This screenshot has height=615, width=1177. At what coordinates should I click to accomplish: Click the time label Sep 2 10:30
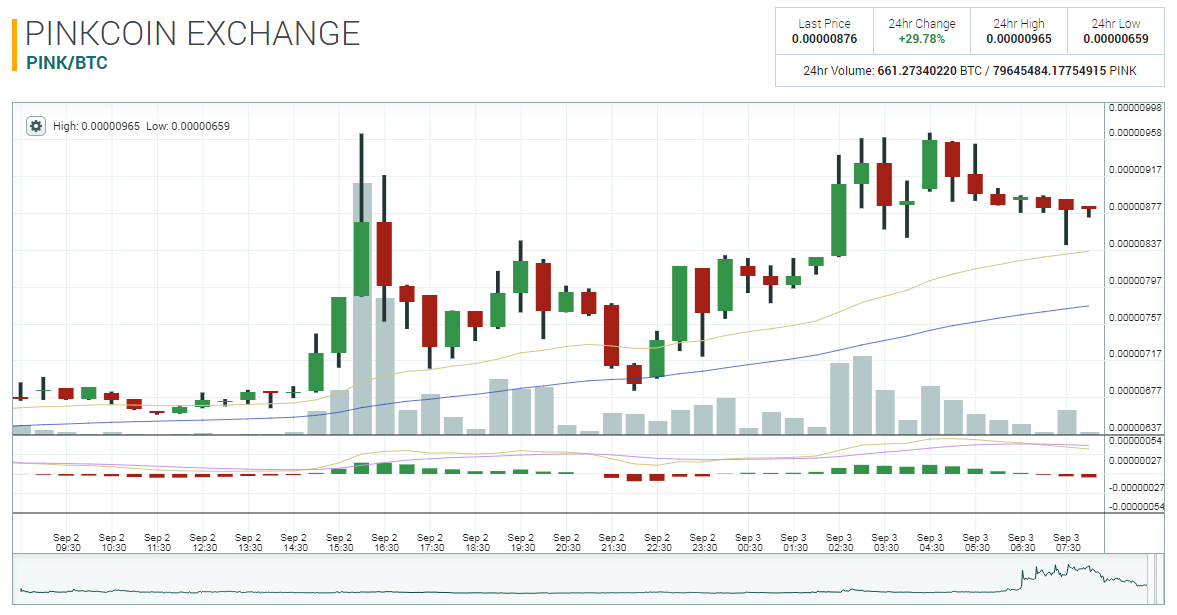tap(113, 542)
